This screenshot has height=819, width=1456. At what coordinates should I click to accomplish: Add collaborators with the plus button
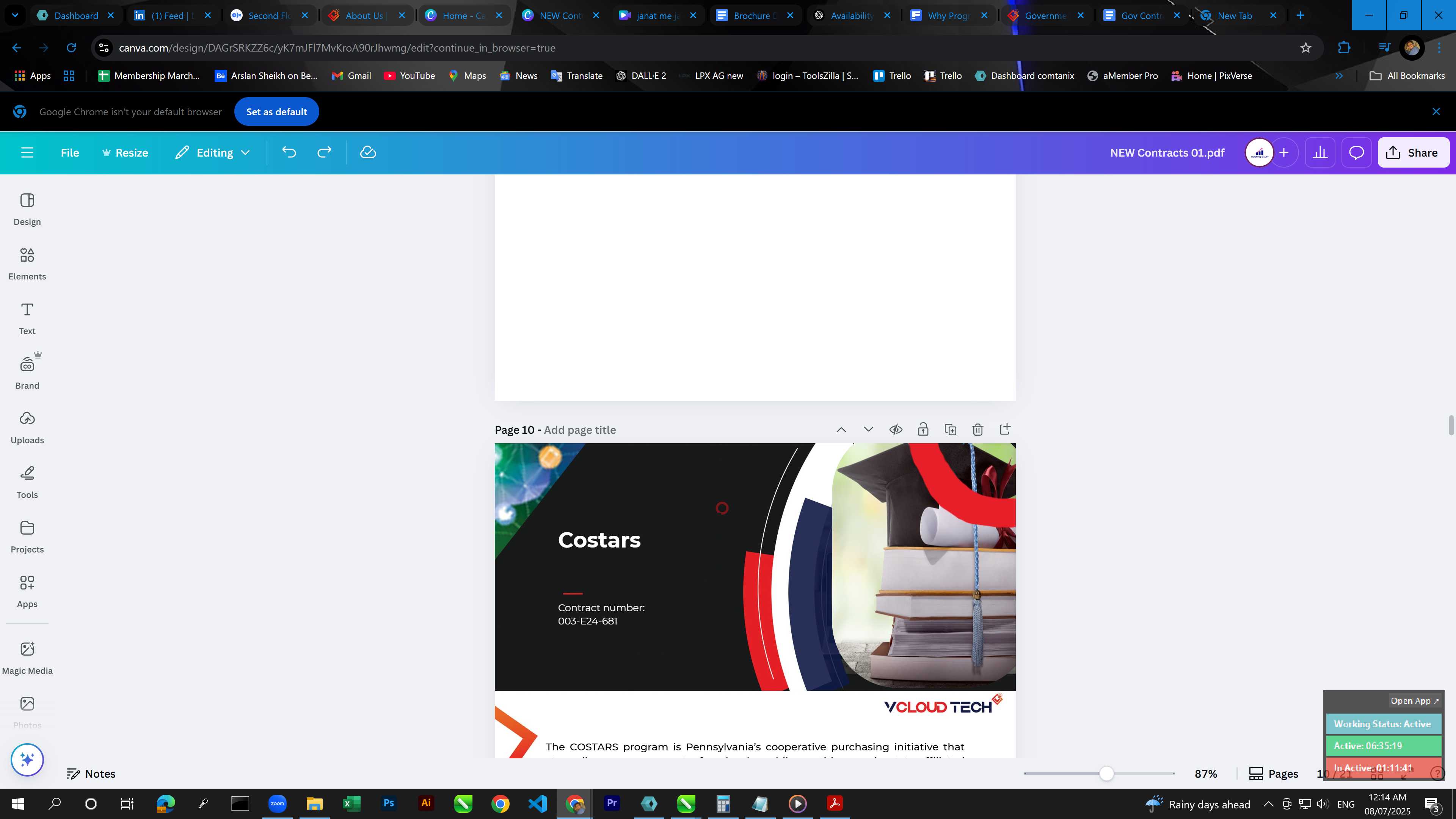click(1283, 152)
